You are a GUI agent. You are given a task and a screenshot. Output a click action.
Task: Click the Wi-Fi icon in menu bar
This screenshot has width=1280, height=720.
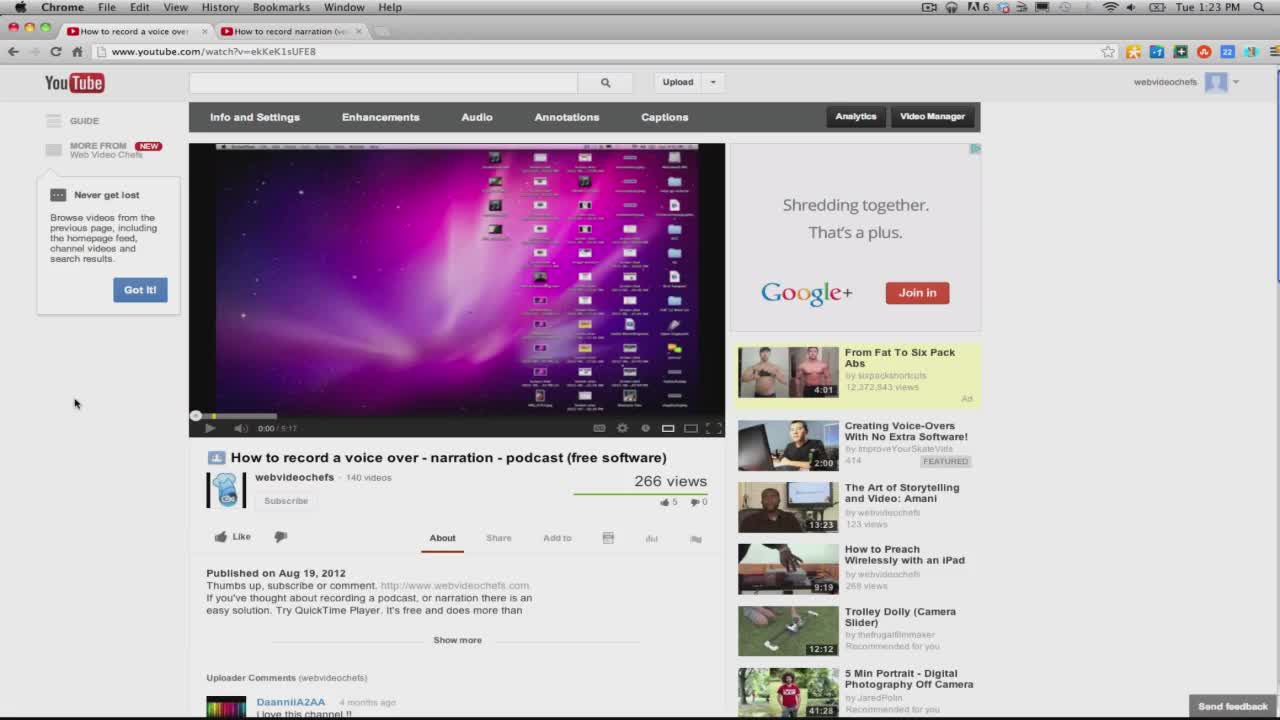(x=1110, y=7)
